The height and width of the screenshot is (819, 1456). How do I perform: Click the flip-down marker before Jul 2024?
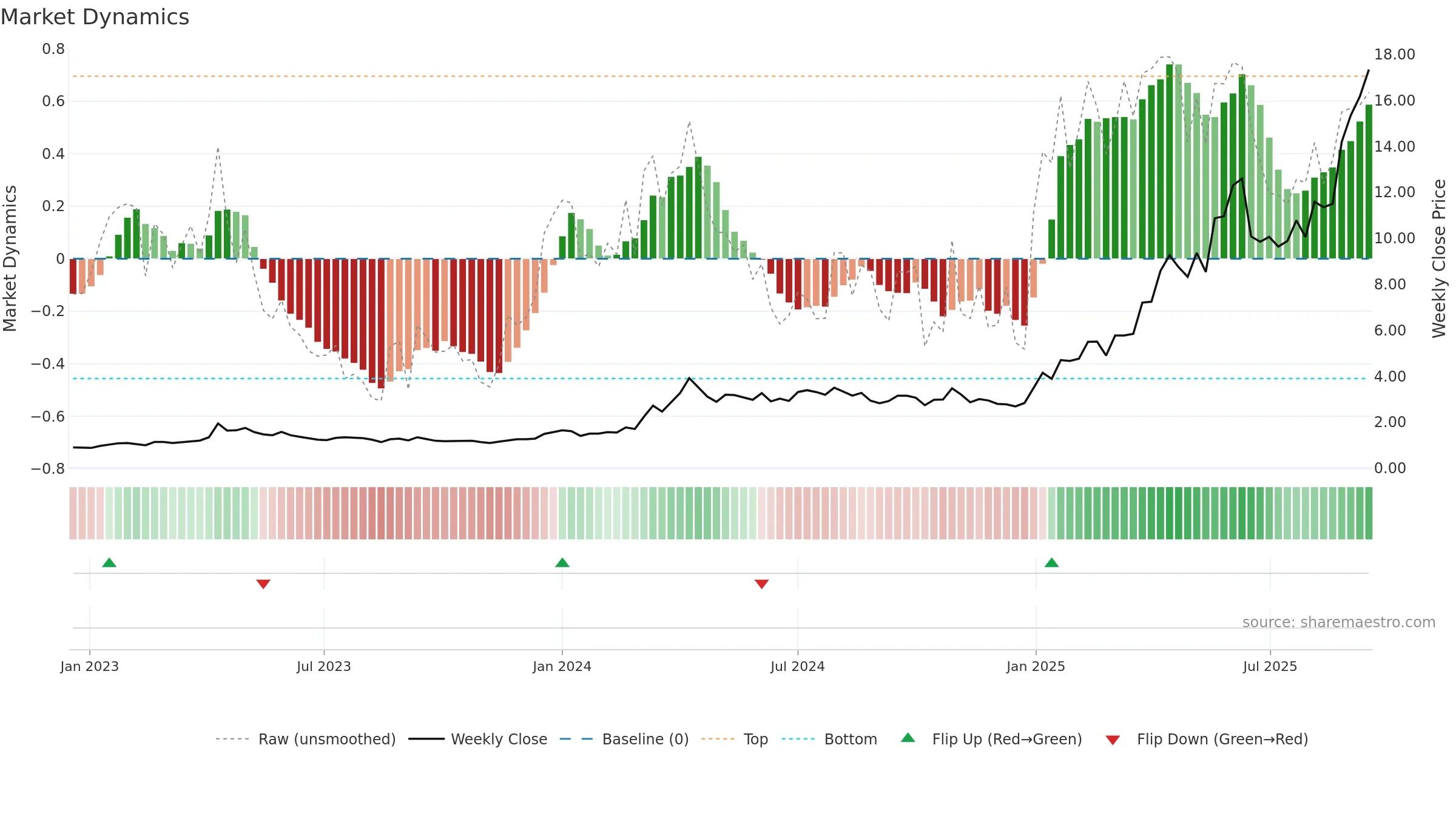pyautogui.click(x=762, y=584)
